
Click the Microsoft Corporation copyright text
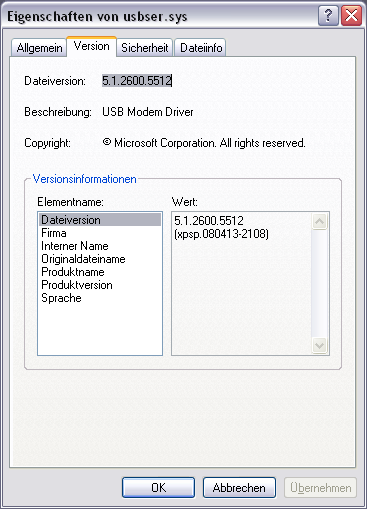204,143
